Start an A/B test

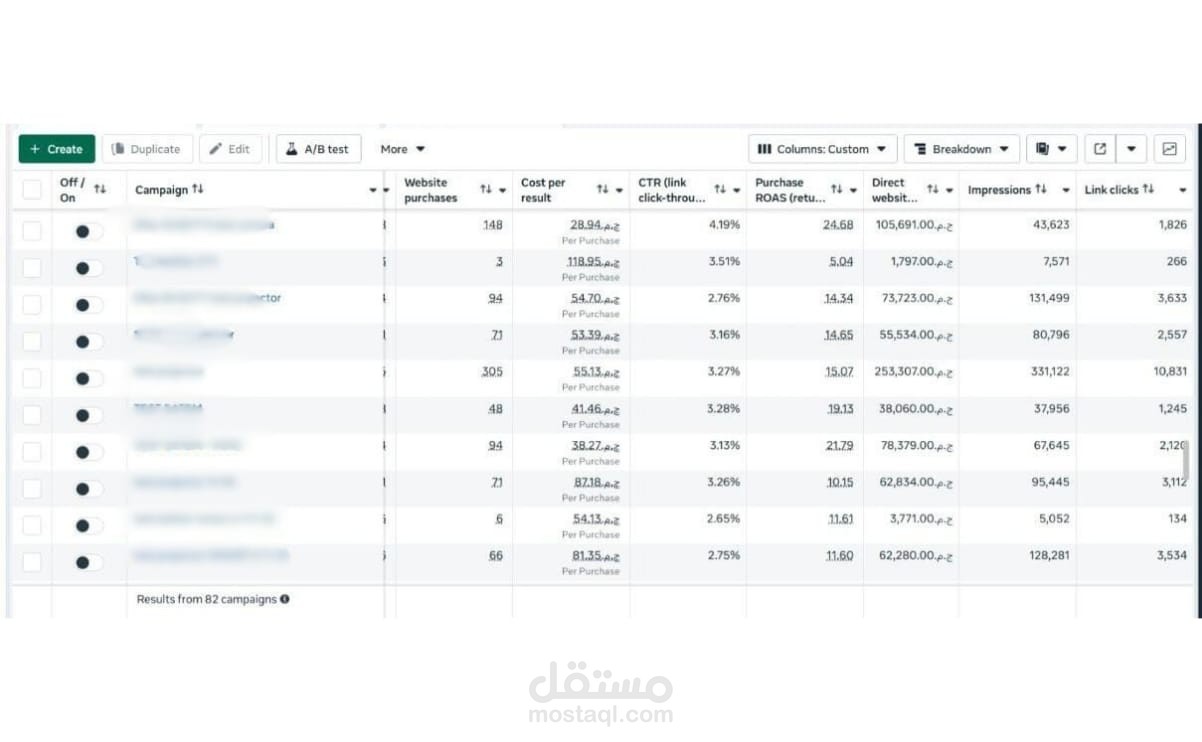point(318,149)
